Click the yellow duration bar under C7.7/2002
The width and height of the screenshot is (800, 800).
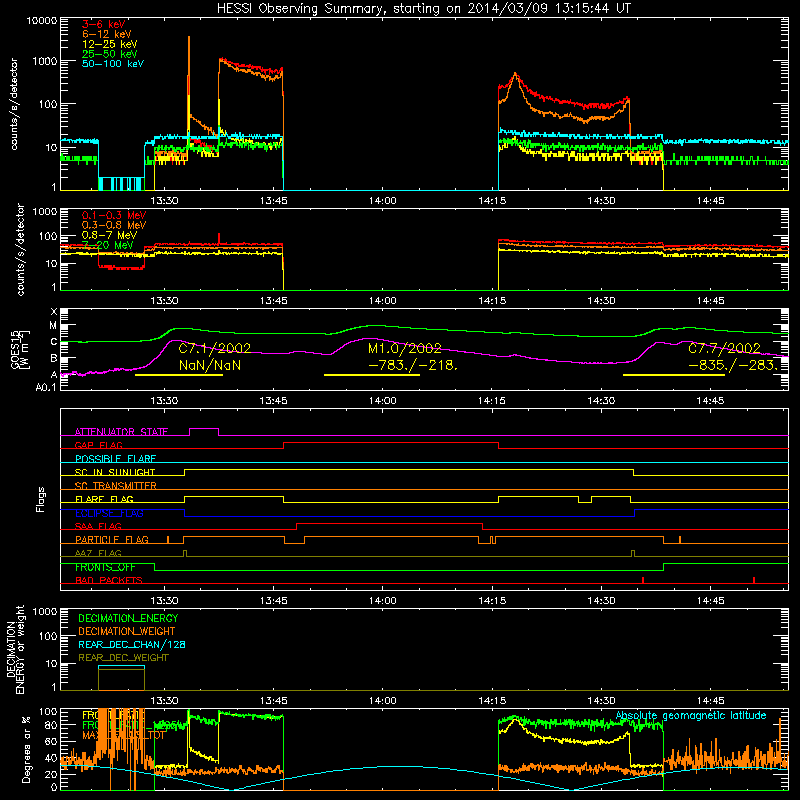point(674,375)
